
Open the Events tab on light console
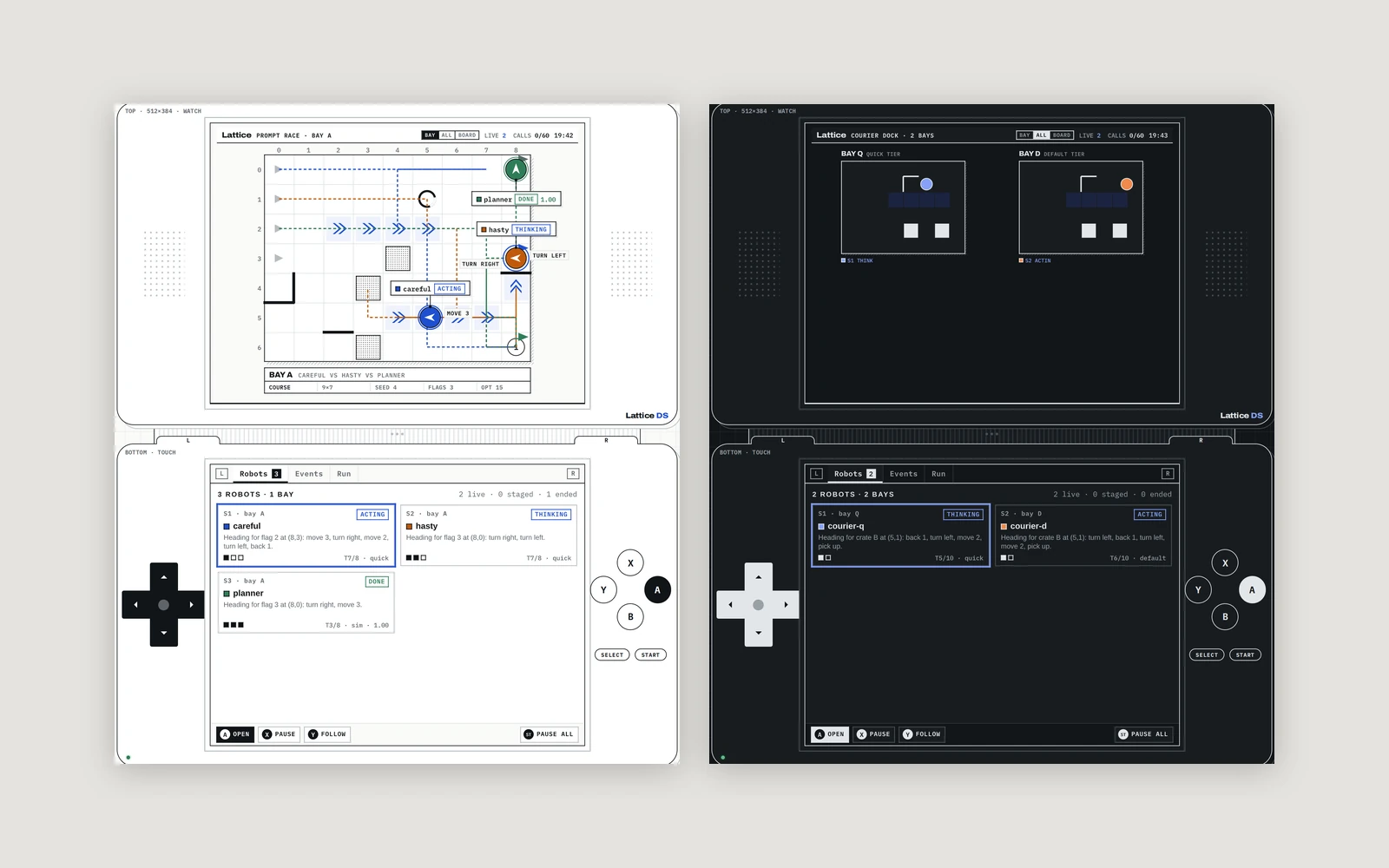(x=309, y=474)
